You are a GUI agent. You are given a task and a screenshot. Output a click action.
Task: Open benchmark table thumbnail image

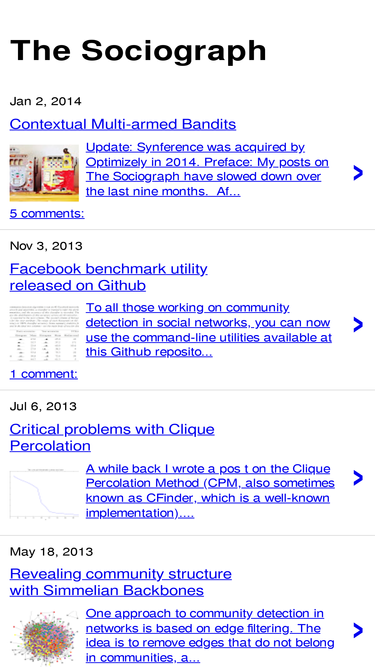click(44, 334)
